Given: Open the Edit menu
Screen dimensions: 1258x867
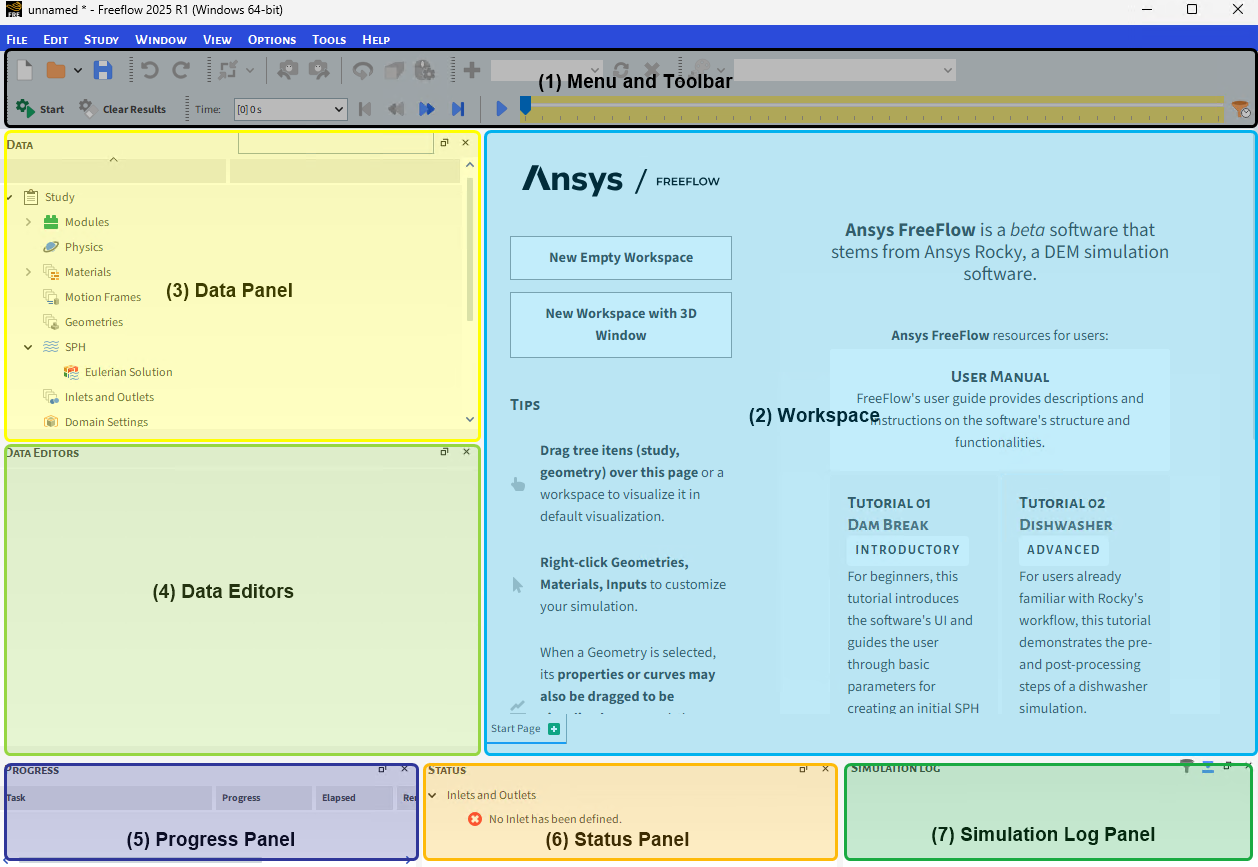Looking at the screenshot, I should [56, 39].
